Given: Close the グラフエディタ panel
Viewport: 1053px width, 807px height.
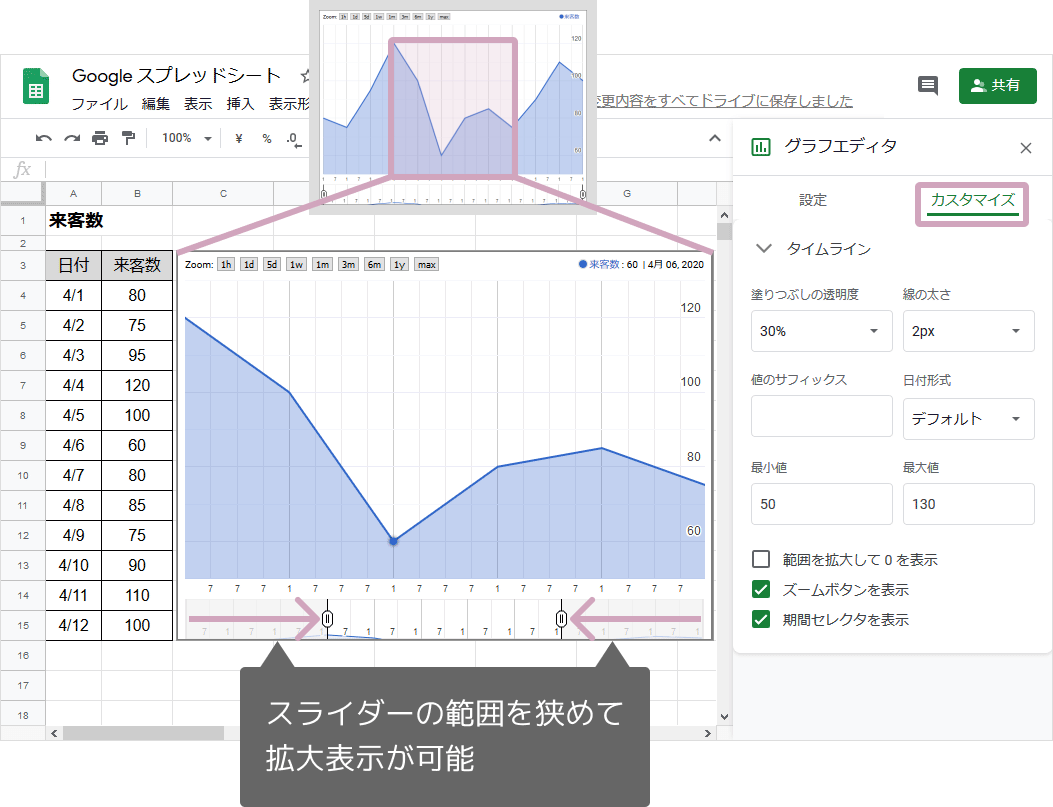Looking at the screenshot, I should (x=1025, y=148).
